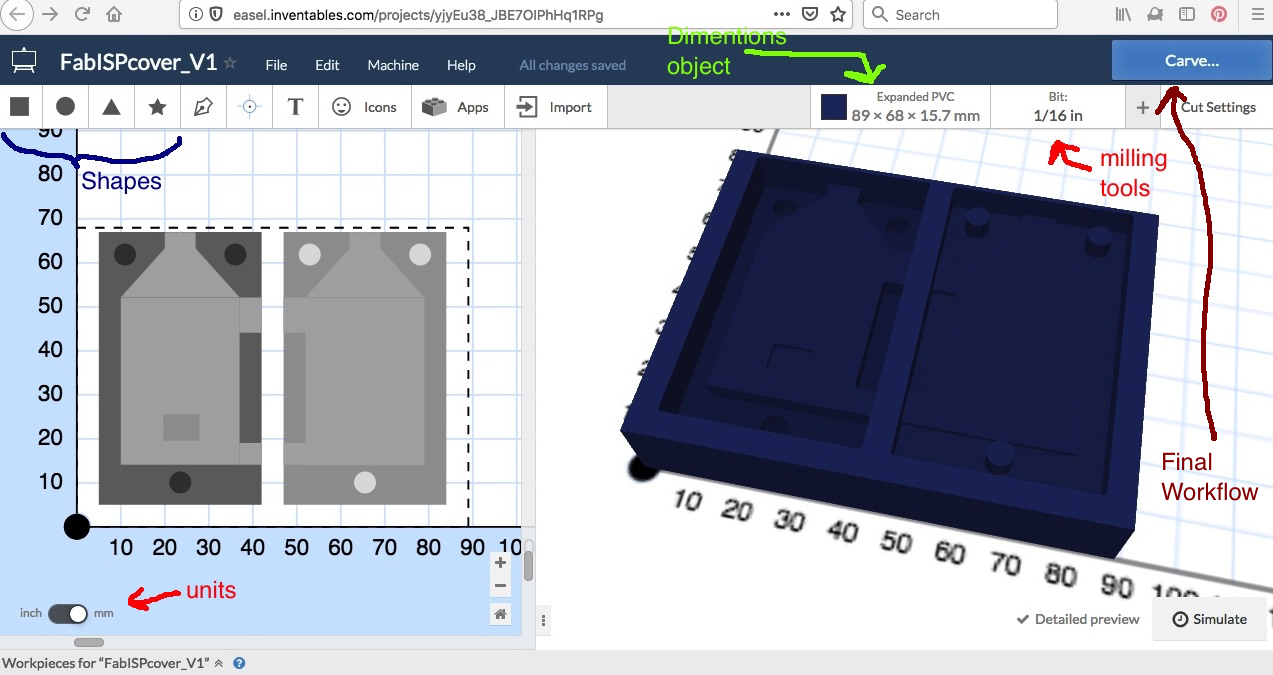Open the Help menu
This screenshot has height=675, width=1273.
pos(461,65)
